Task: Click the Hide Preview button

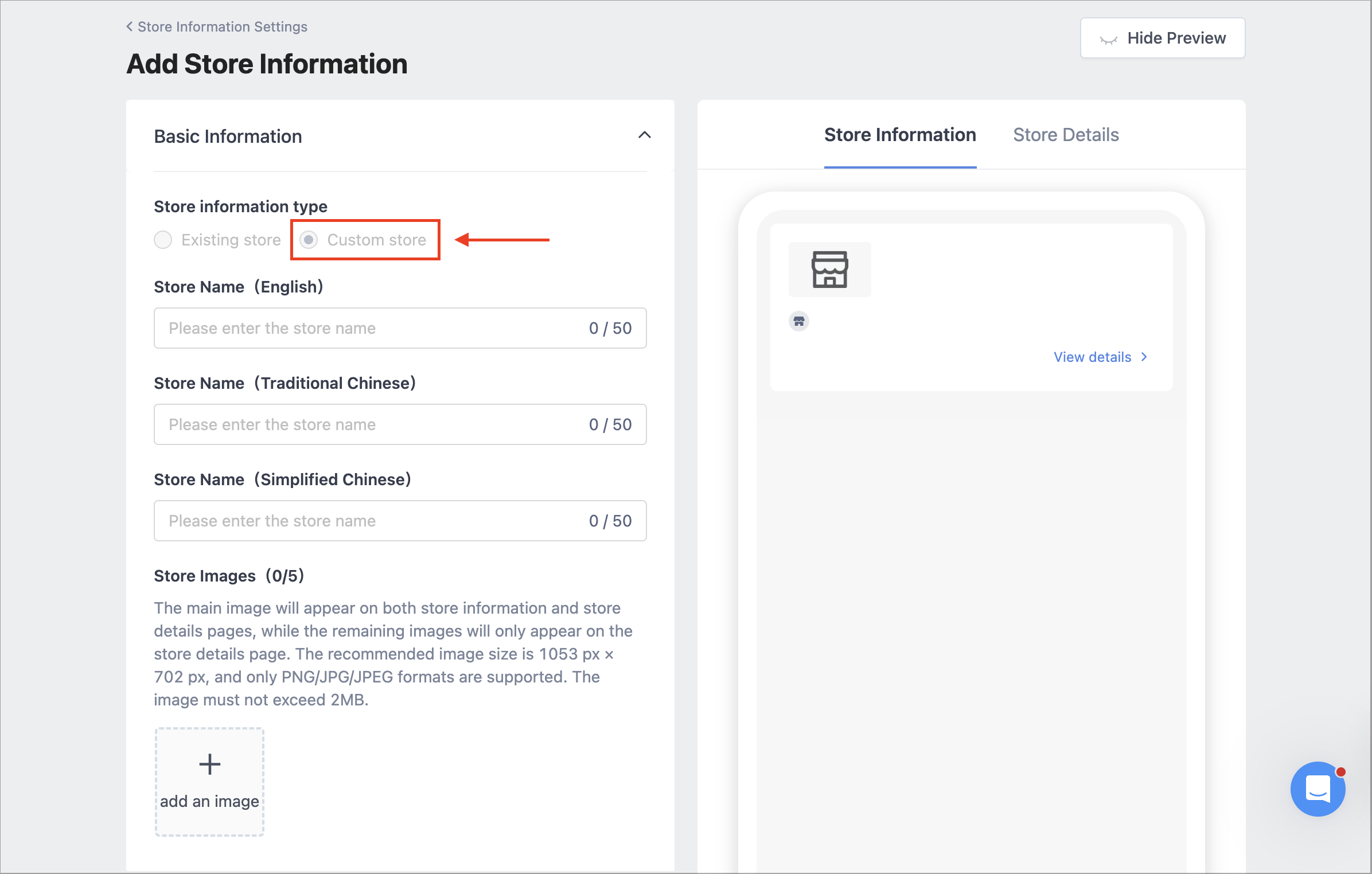Action: pos(1163,38)
